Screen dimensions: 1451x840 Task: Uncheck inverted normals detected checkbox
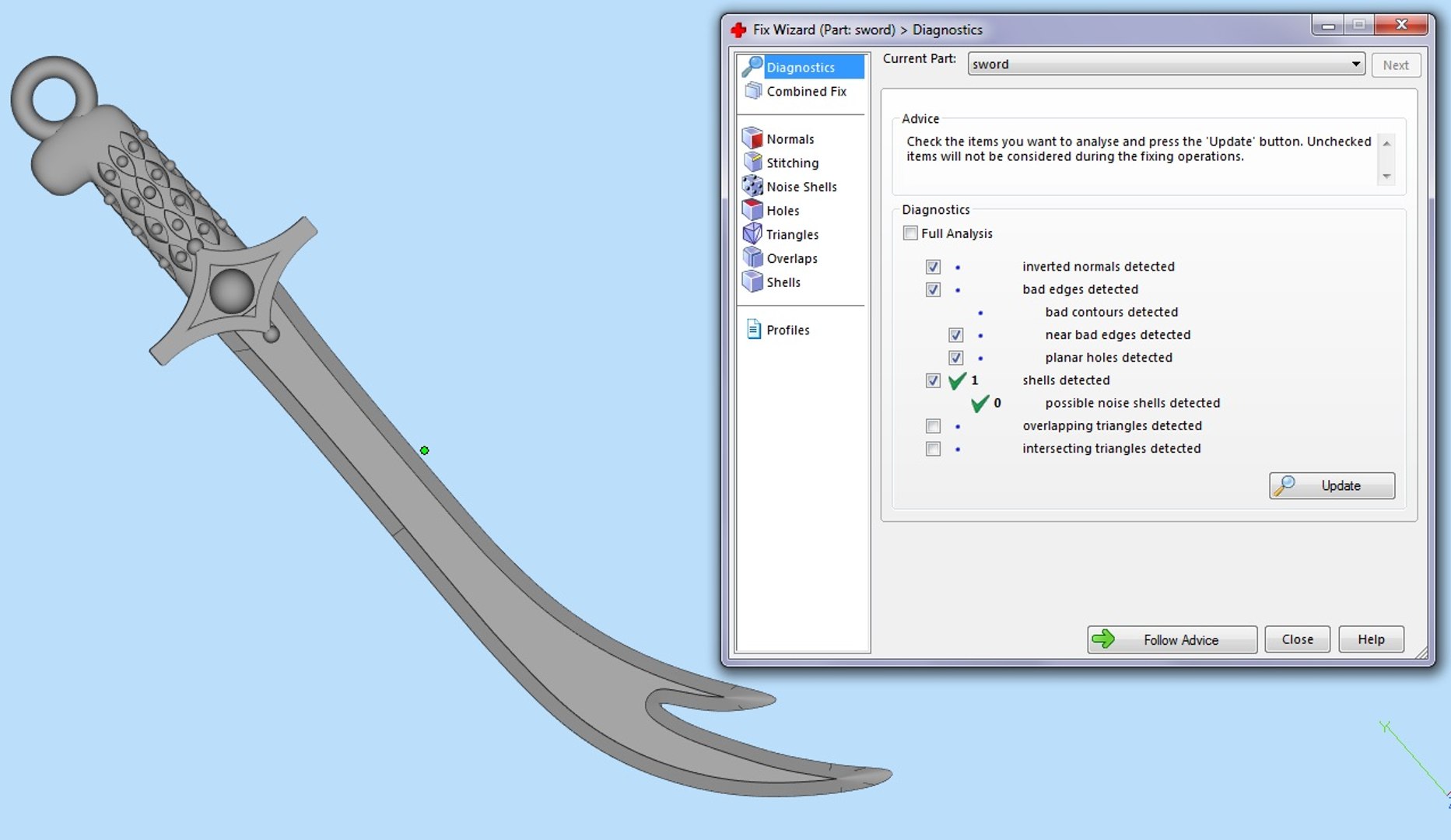point(933,267)
